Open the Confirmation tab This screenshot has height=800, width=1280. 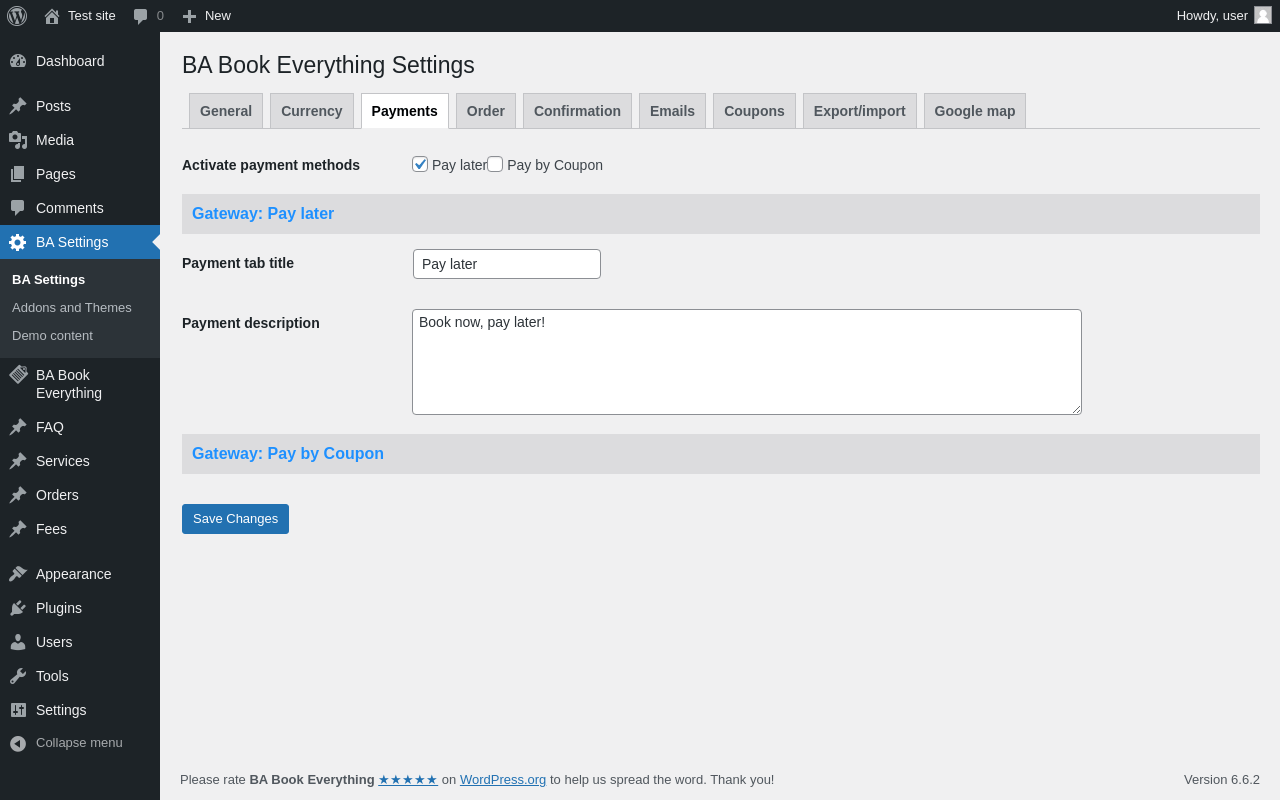577,111
